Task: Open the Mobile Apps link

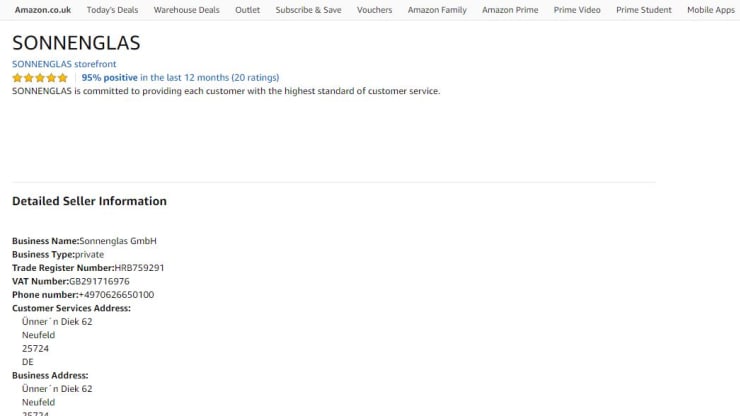Action: click(x=710, y=10)
